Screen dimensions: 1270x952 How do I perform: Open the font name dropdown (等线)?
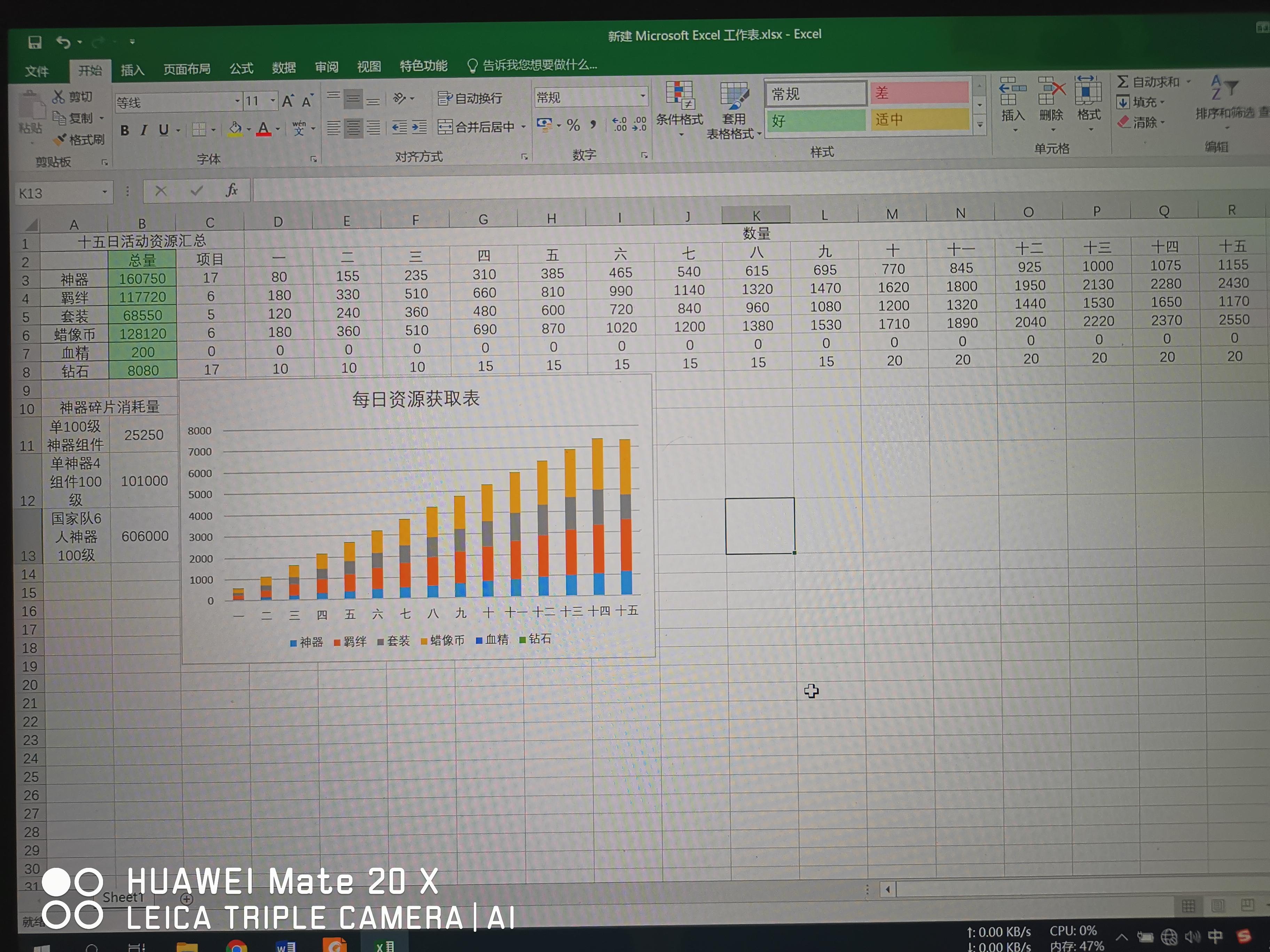click(x=237, y=102)
